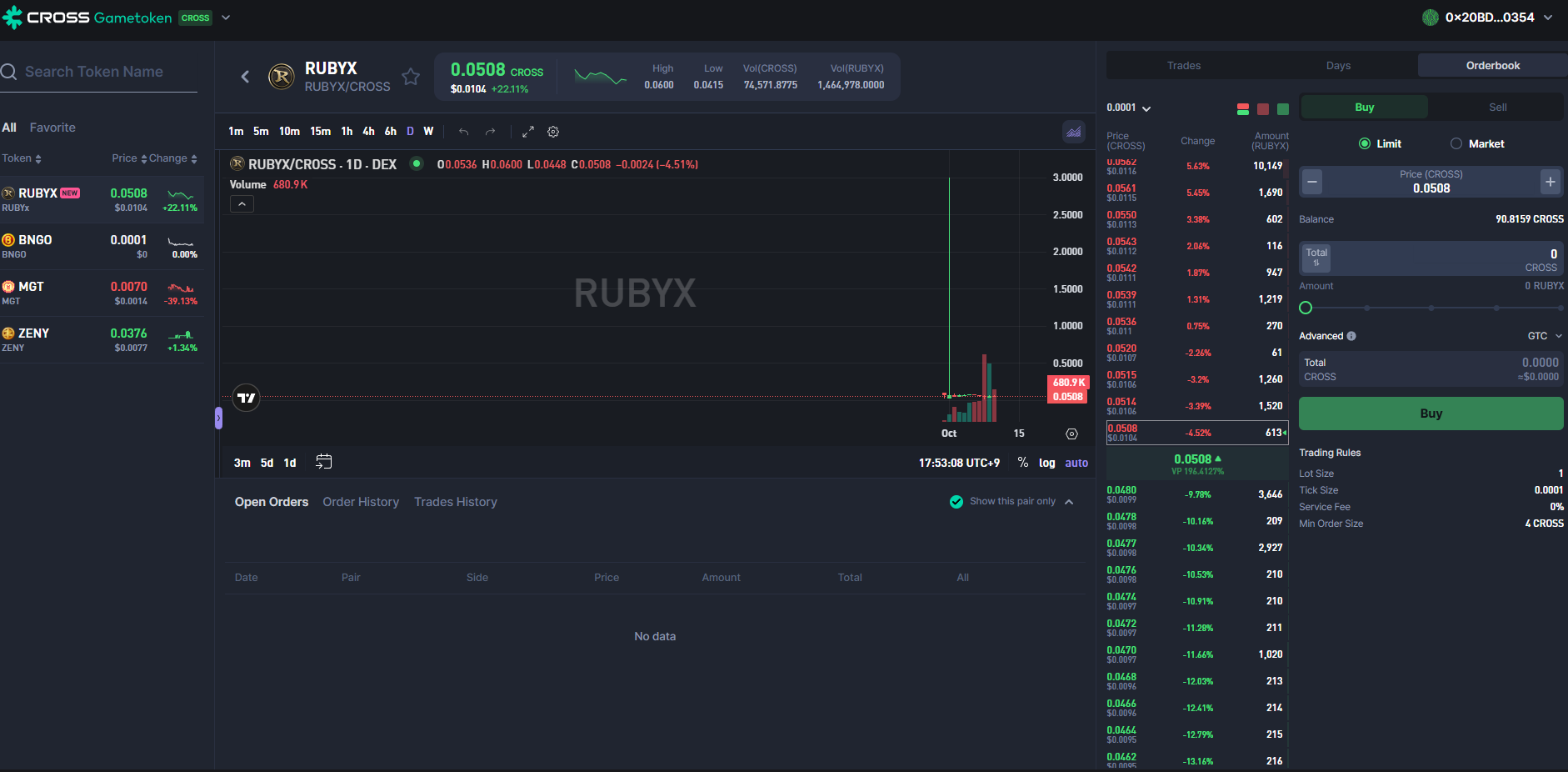Select the Limit order type
The image size is (1568, 772).
pos(1381,143)
